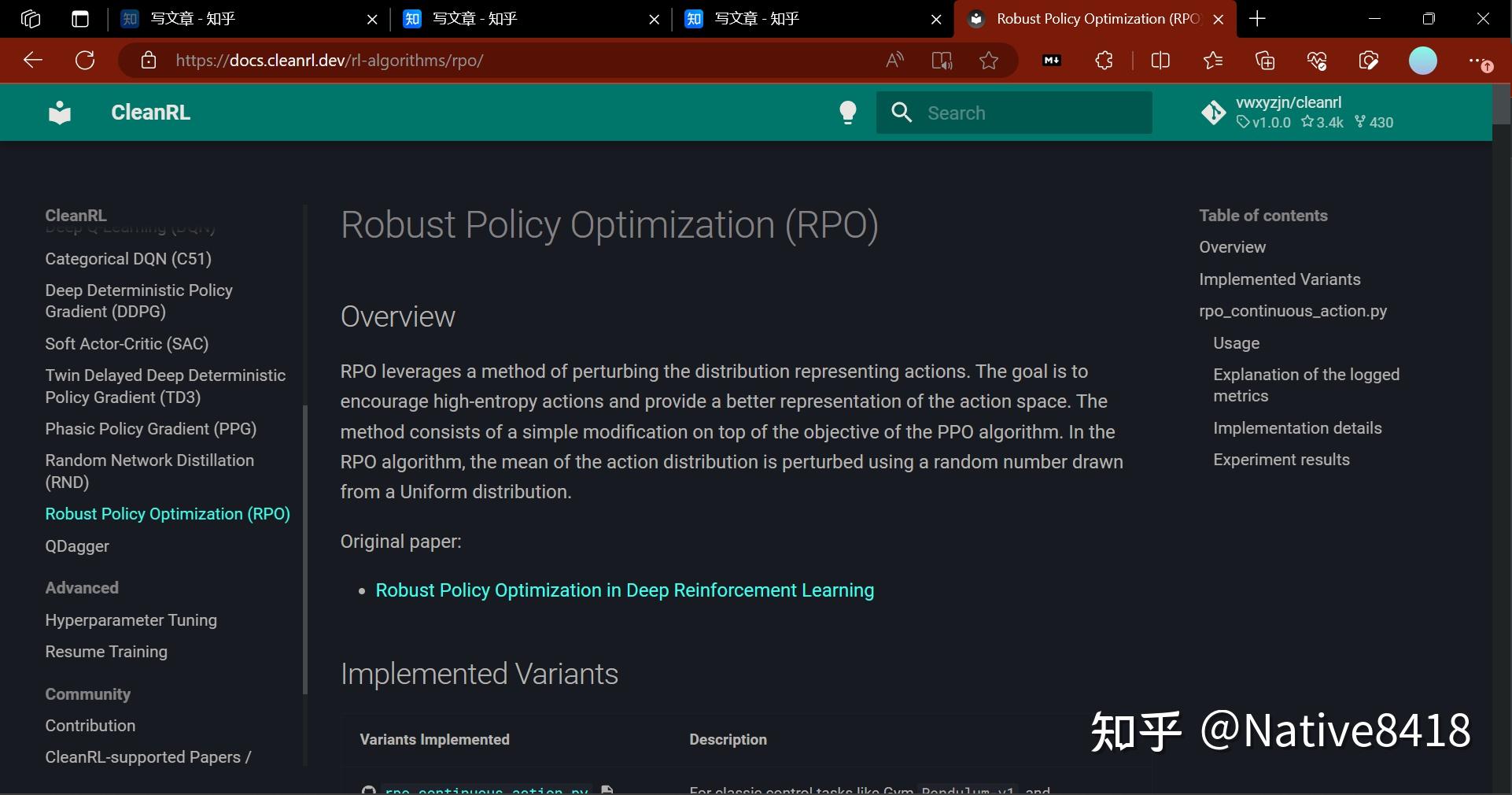The height and width of the screenshot is (795, 1512).
Task: Click the CleanRL apple logo icon
Action: click(59, 112)
